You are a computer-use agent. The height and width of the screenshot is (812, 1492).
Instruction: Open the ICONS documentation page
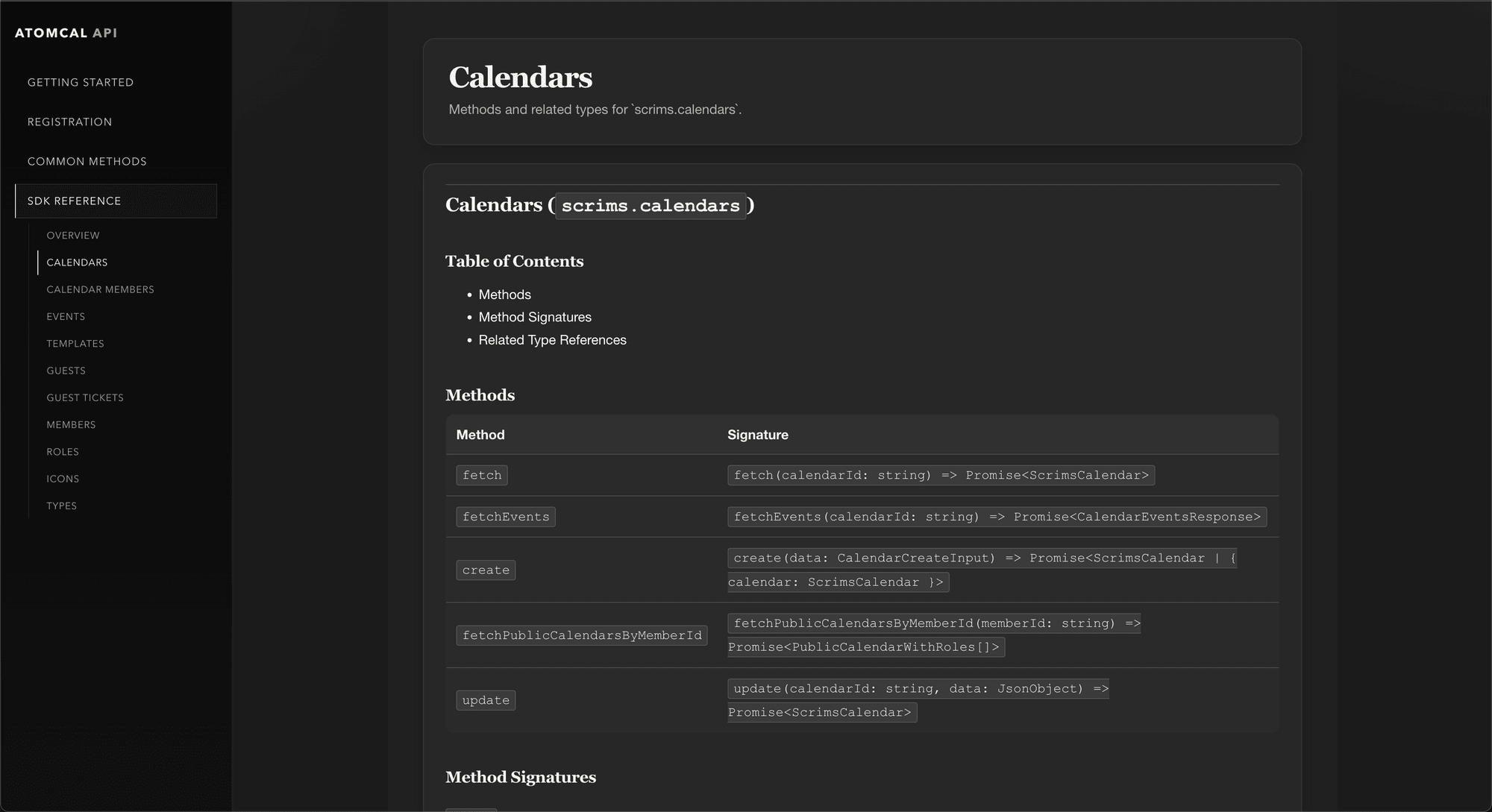tap(63, 478)
